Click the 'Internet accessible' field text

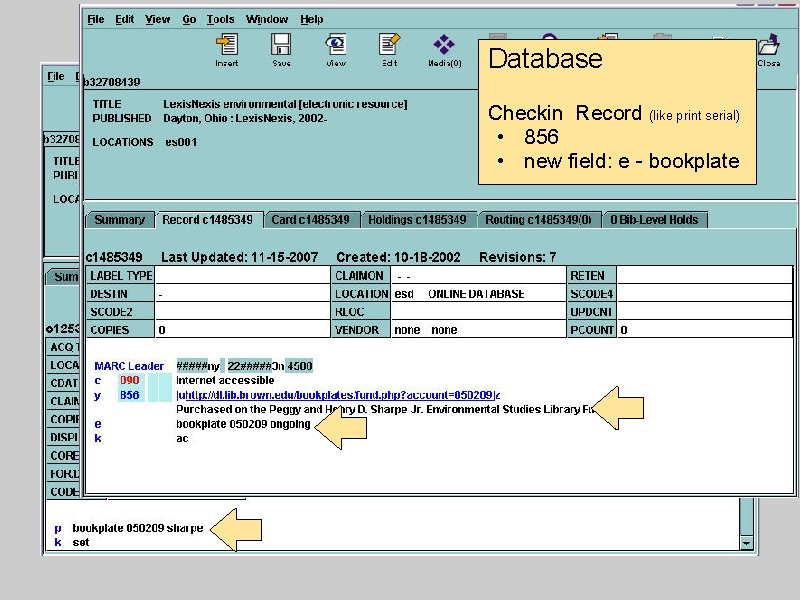click(225, 380)
